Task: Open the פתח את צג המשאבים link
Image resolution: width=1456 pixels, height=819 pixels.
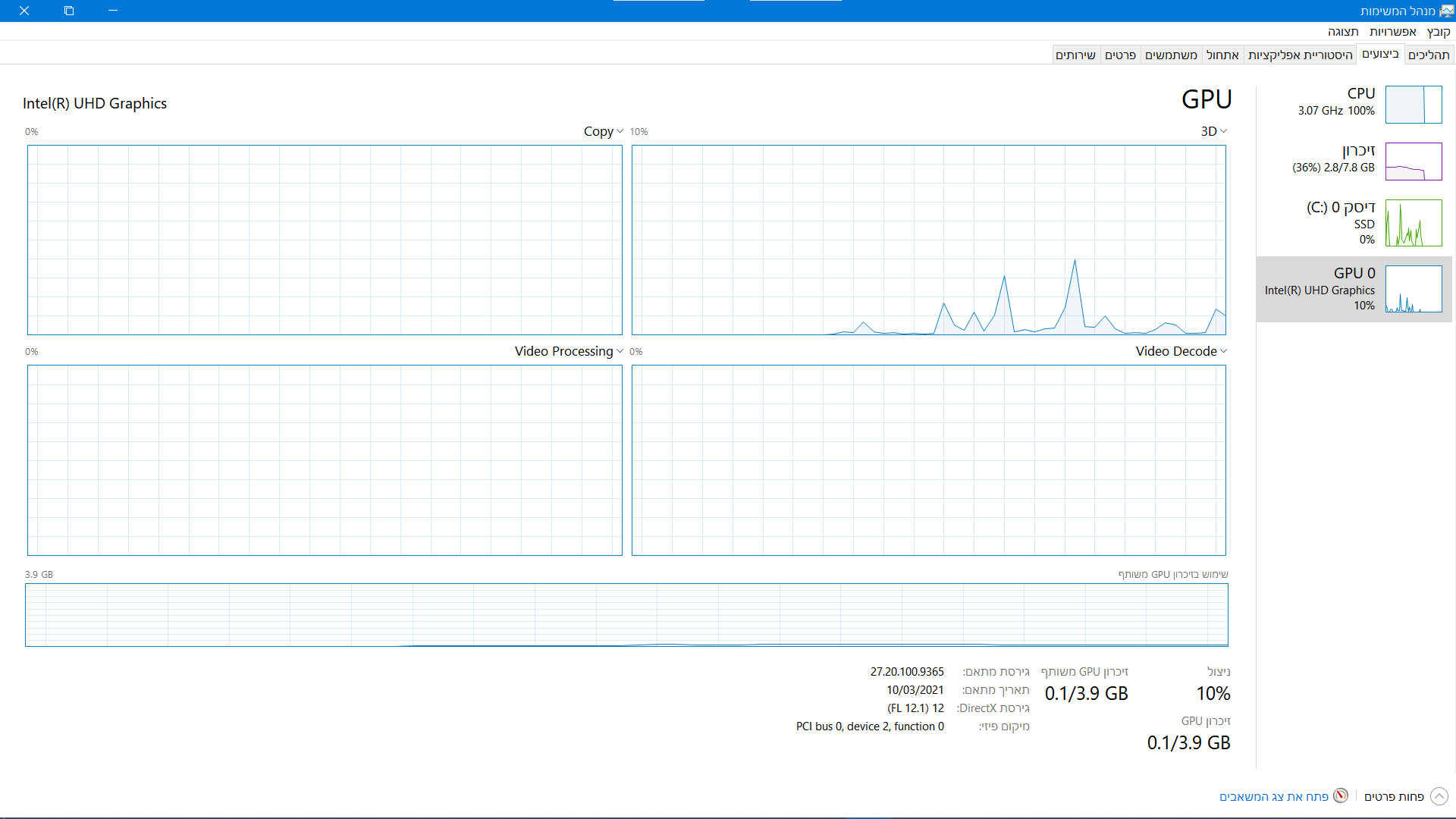Action: click(1274, 796)
